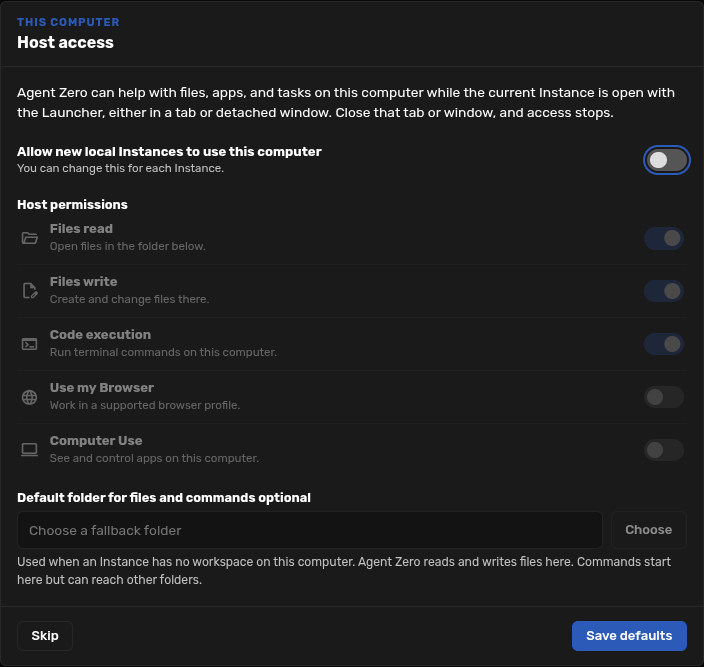
Task: Click the Skip button
Action: (x=45, y=636)
